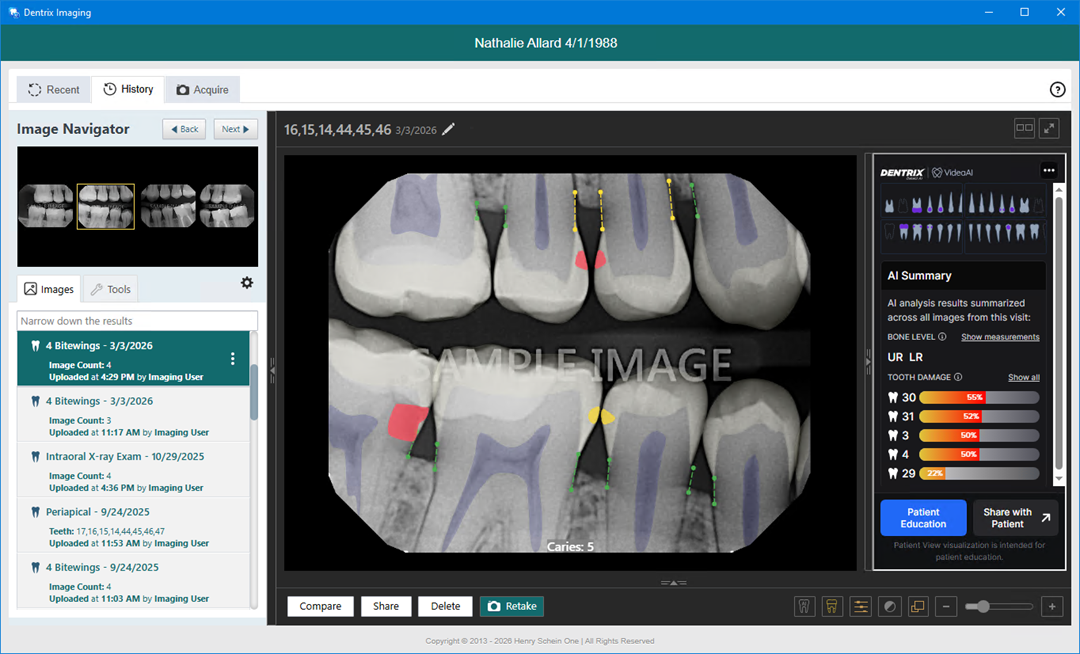Open the image adjustment sliders tool
The height and width of the screenshot is (654, 1080).
pos(861,606)
